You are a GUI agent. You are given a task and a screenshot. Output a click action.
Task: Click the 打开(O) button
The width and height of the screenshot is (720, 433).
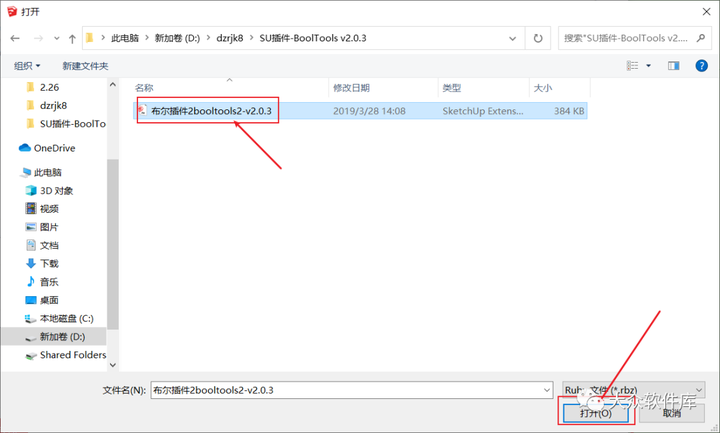tap(596, 413)
